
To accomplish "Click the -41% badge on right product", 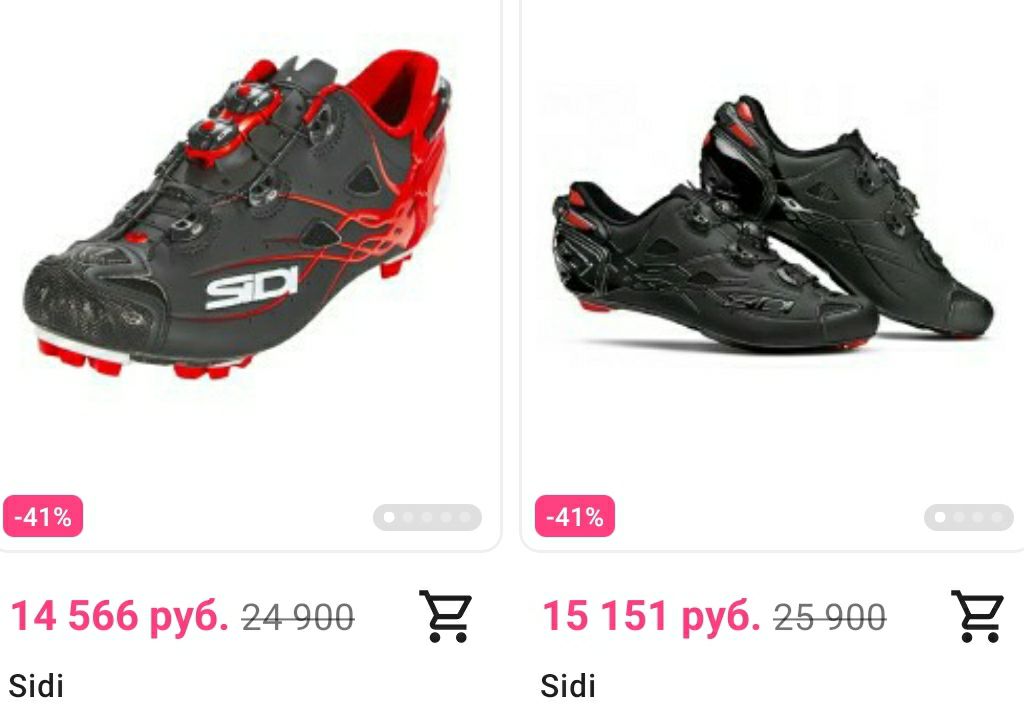I will pyautogui.click(x=575, y=516).
